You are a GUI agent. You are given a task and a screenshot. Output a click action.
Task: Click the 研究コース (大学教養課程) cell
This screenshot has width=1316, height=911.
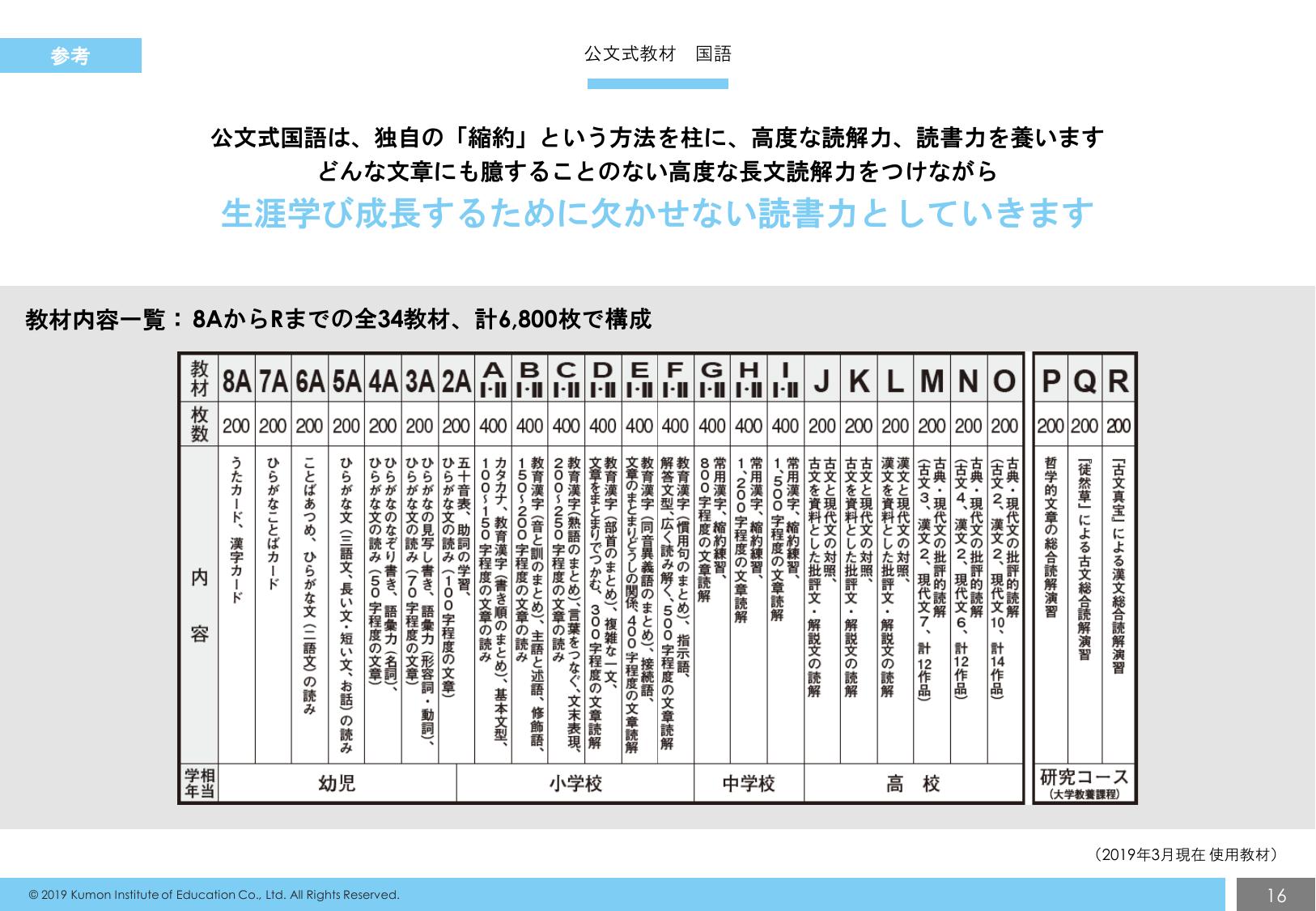[1085, 783]
